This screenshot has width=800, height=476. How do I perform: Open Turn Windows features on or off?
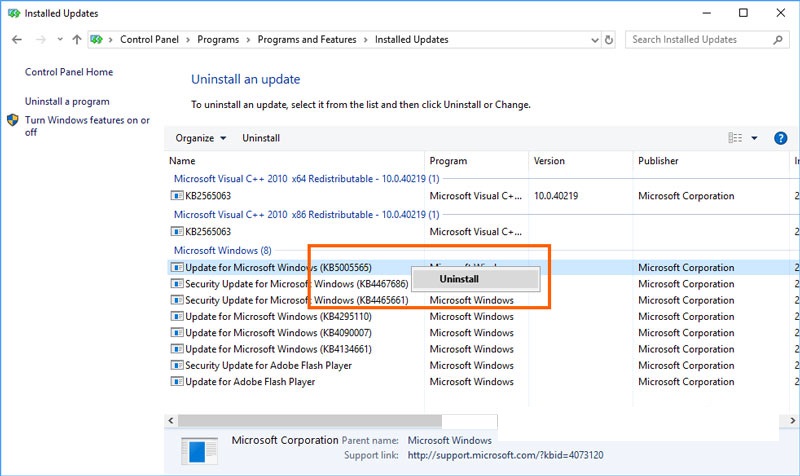coord(87,126)
